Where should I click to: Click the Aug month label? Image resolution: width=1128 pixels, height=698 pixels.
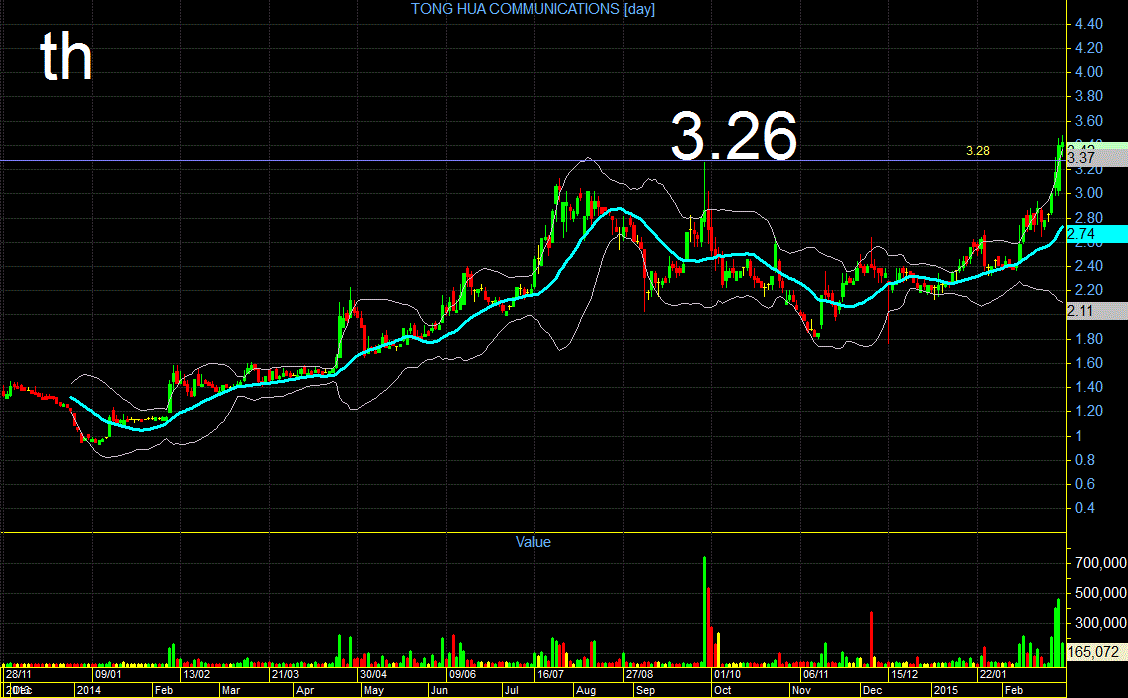(x=586, y=690)
